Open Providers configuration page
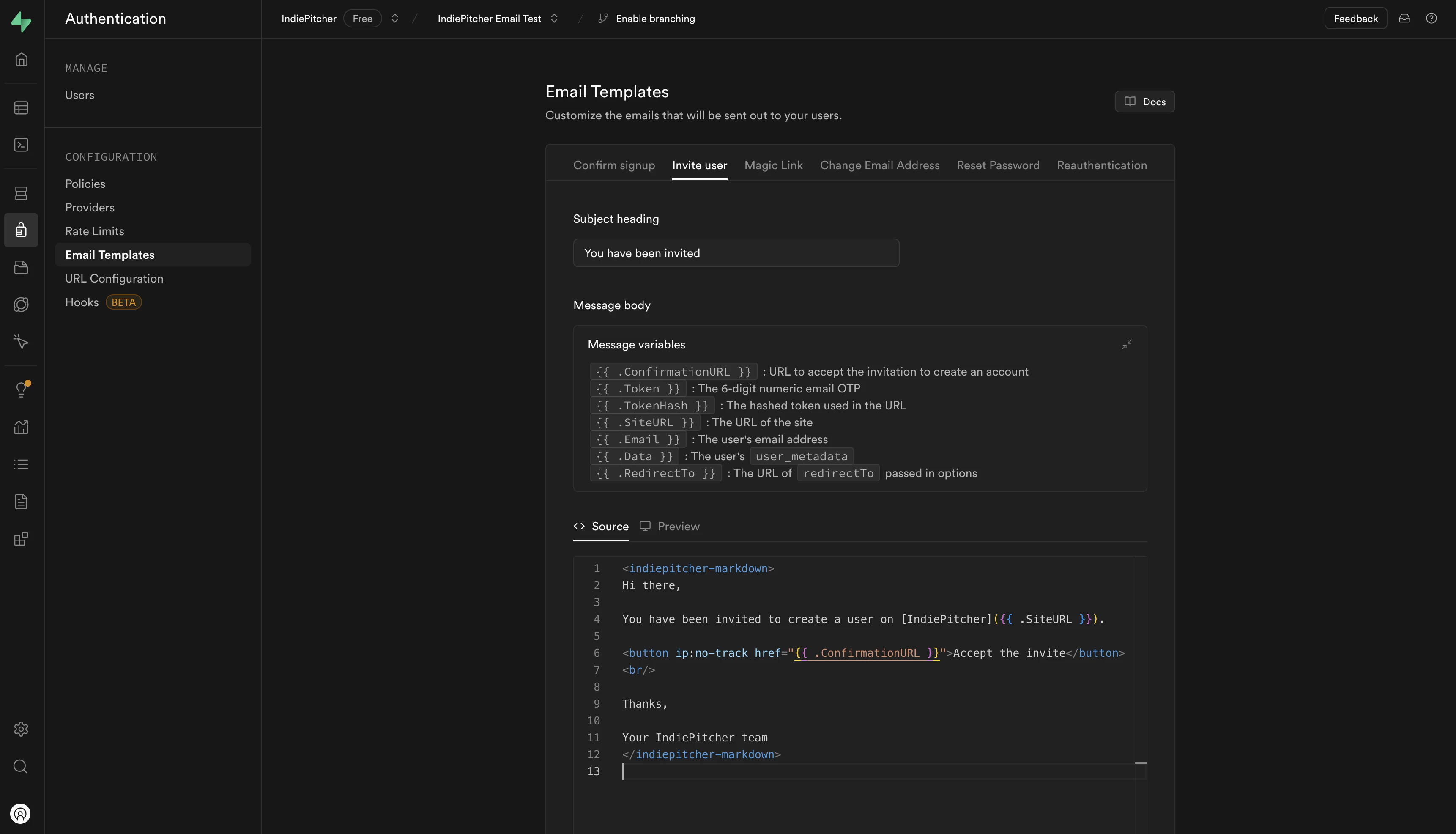This screenshot has width=1456, height=834. point(90,207)
